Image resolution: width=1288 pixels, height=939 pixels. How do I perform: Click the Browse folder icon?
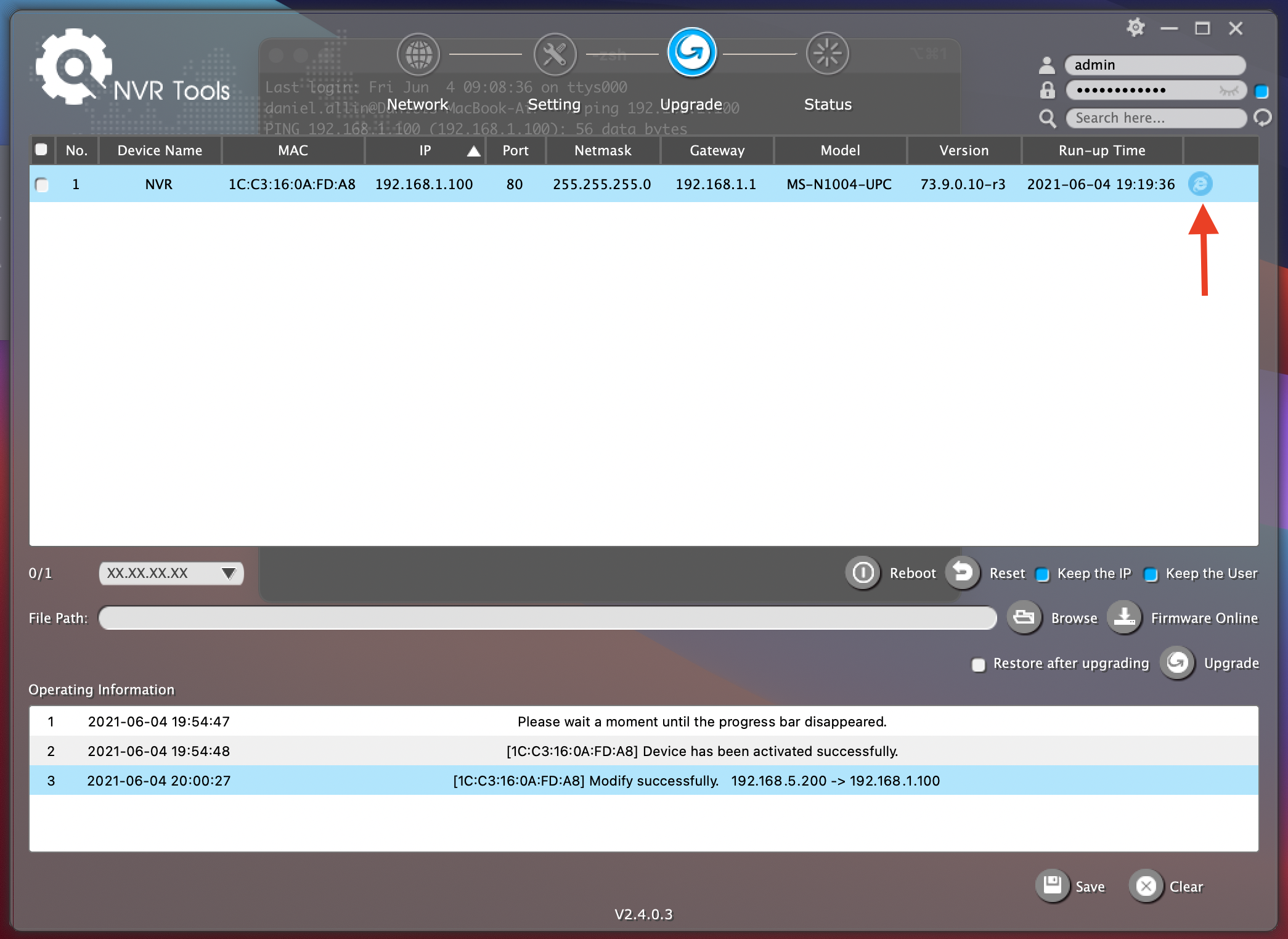[1024, 617]
